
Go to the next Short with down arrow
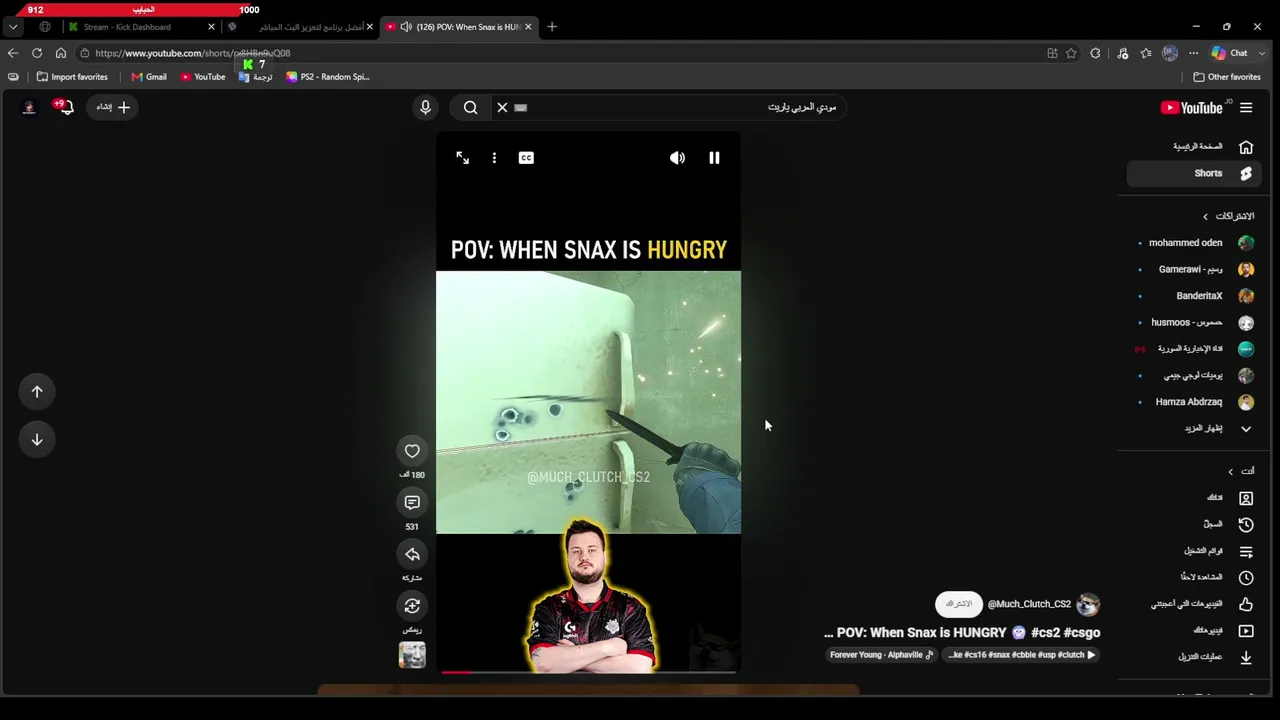tap(37, 440)
